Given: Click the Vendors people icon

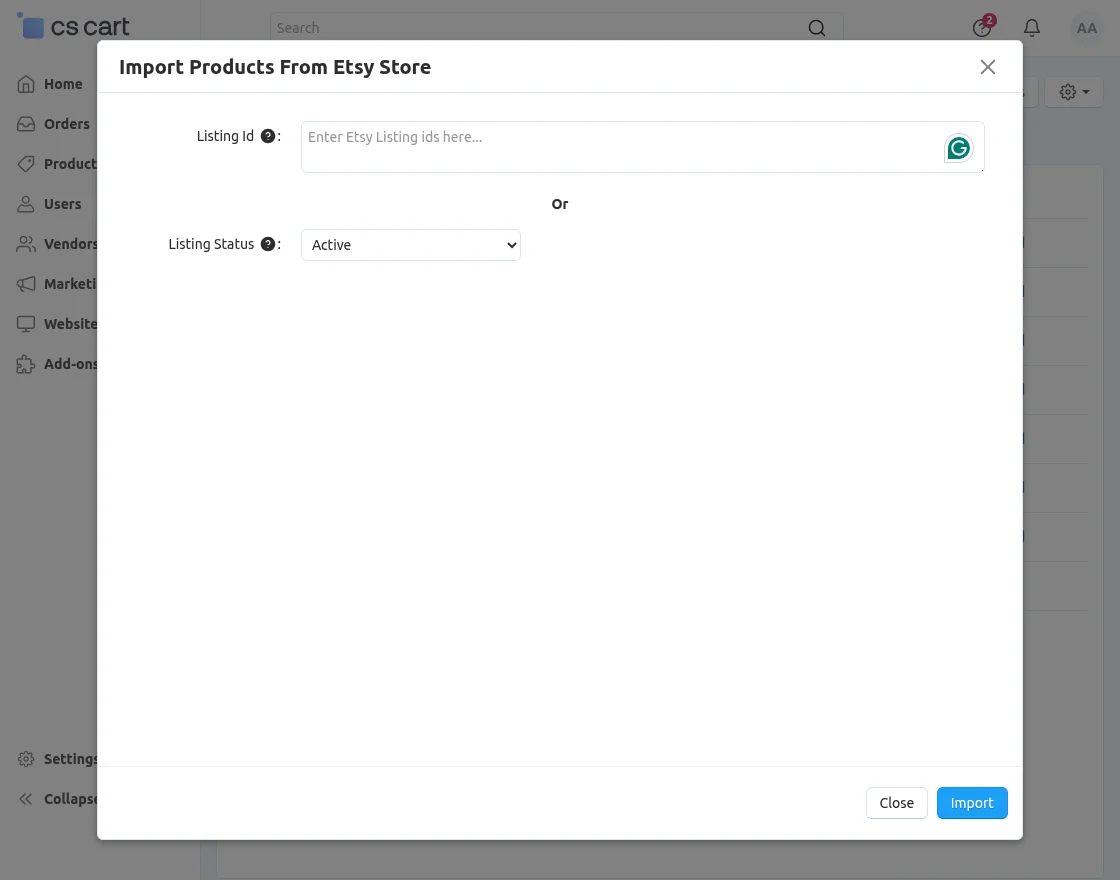Looking at the screenshot, I should [26, 244].
